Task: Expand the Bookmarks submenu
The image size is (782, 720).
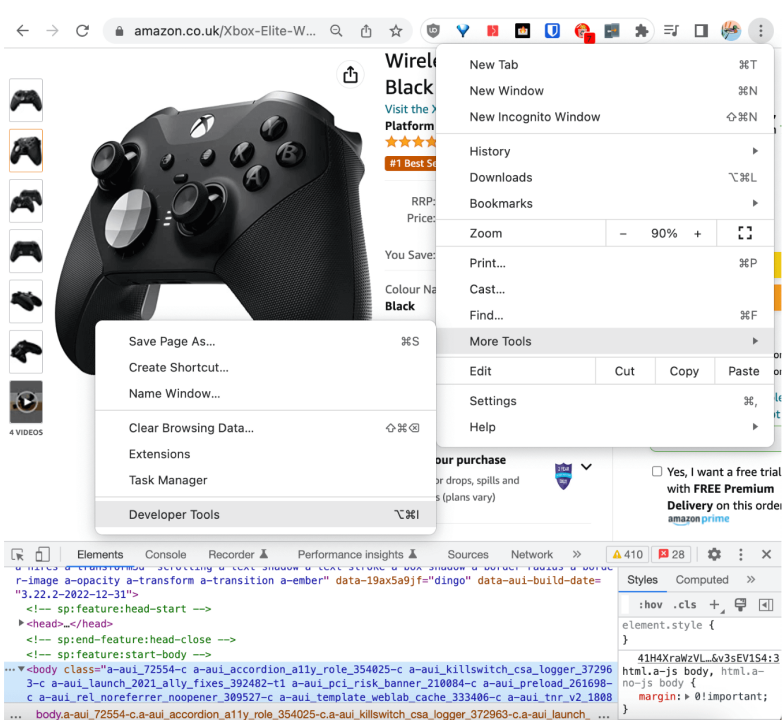Action: coord(605,203)
